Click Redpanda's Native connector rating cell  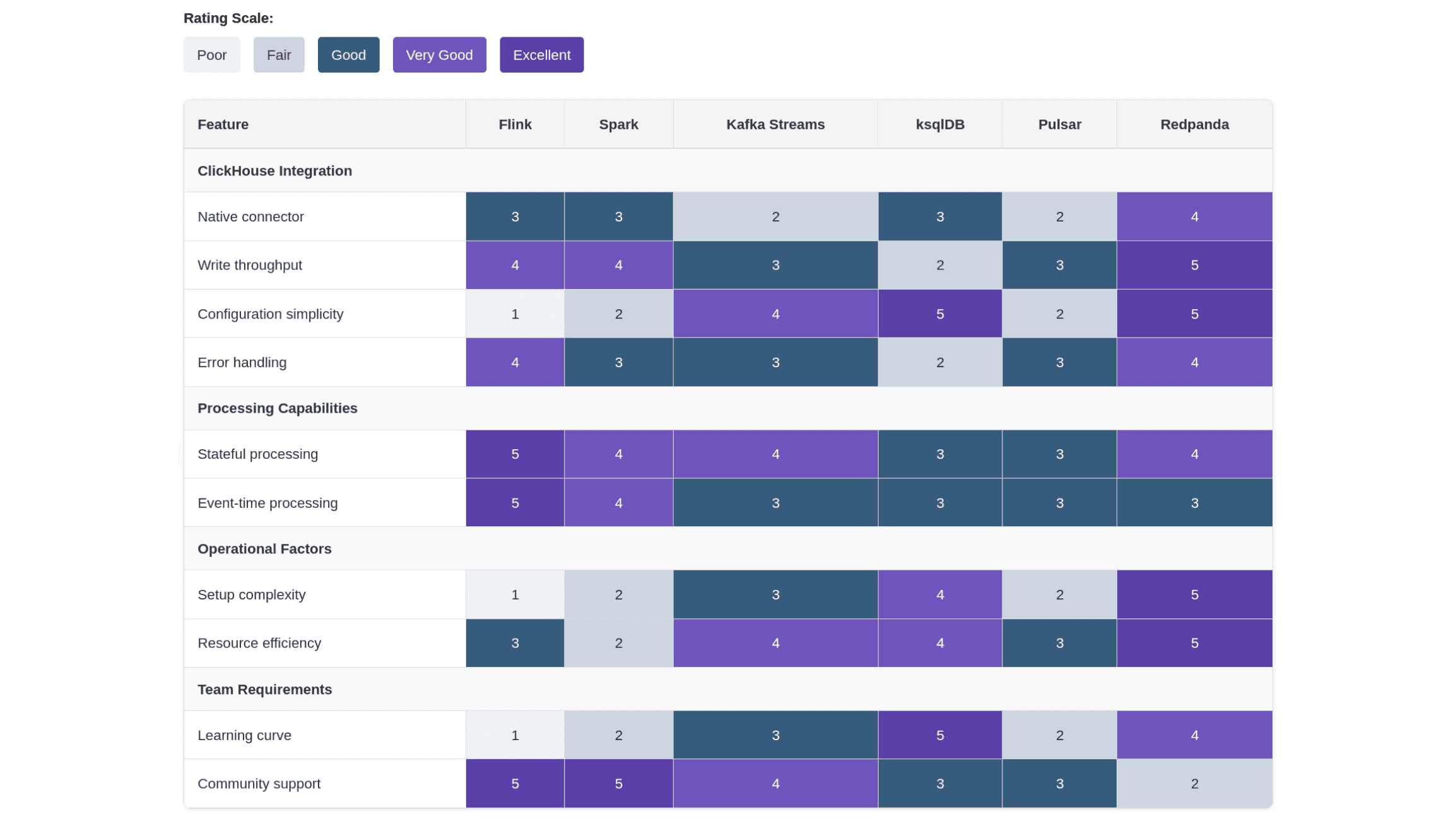[x=1194, y=217]
